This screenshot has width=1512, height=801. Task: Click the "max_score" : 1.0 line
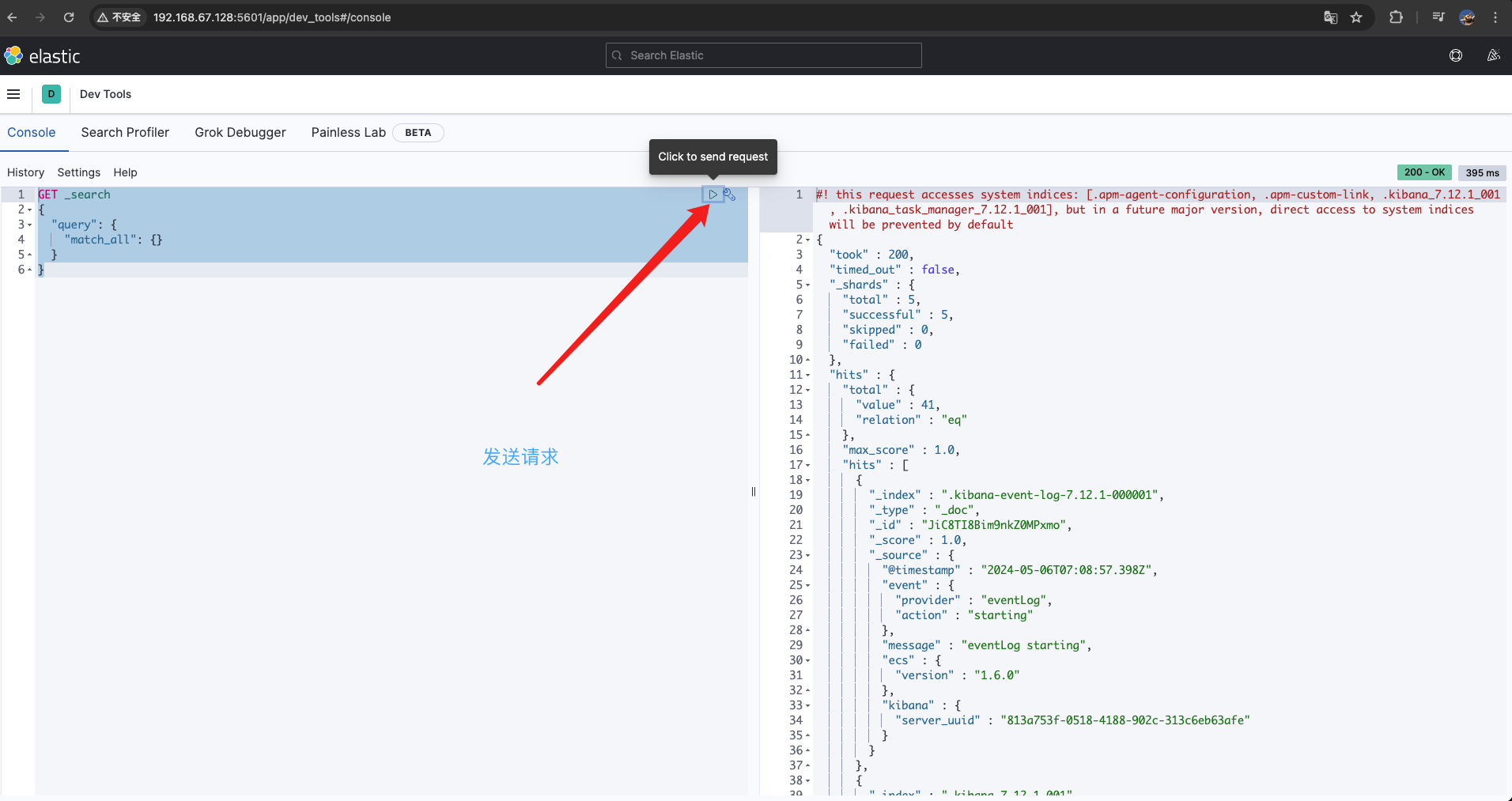click(x=901, y=450)
